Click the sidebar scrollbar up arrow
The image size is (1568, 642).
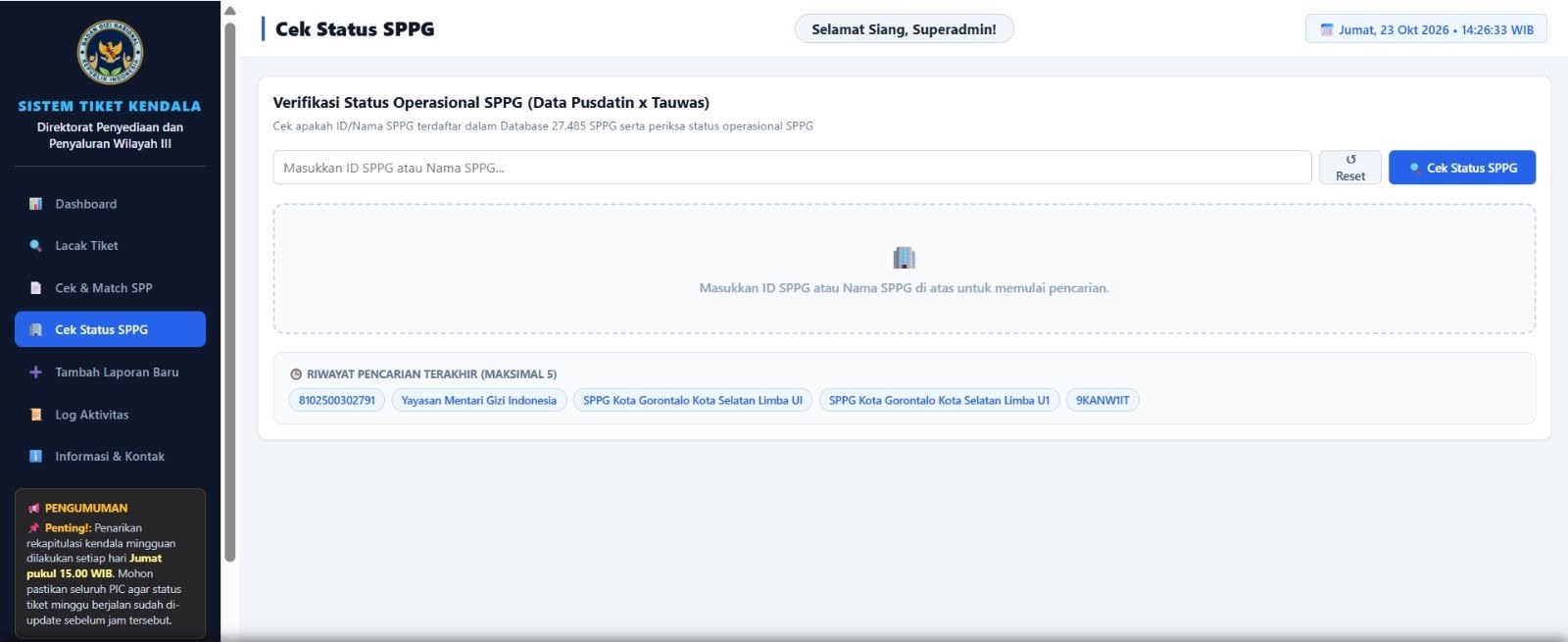coord(230,11)
